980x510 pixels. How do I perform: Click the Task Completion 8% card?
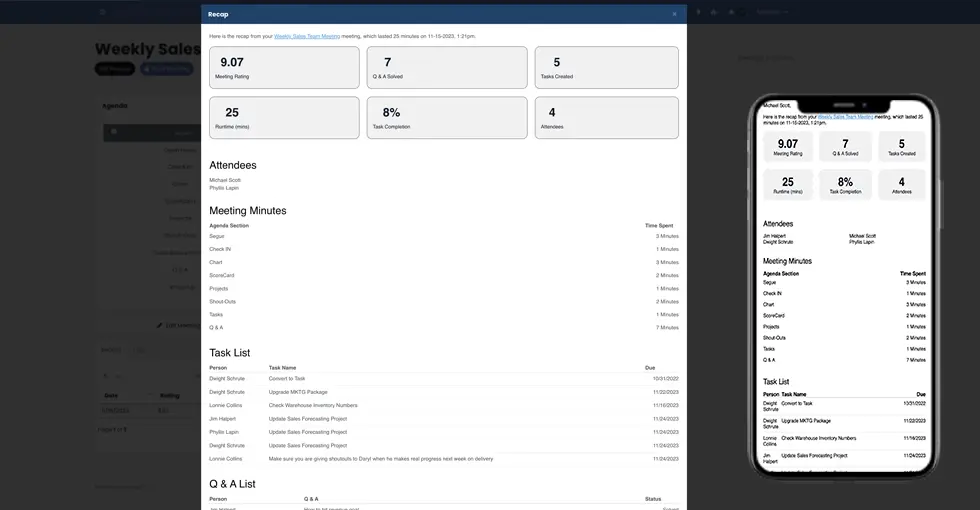(446, 117)
